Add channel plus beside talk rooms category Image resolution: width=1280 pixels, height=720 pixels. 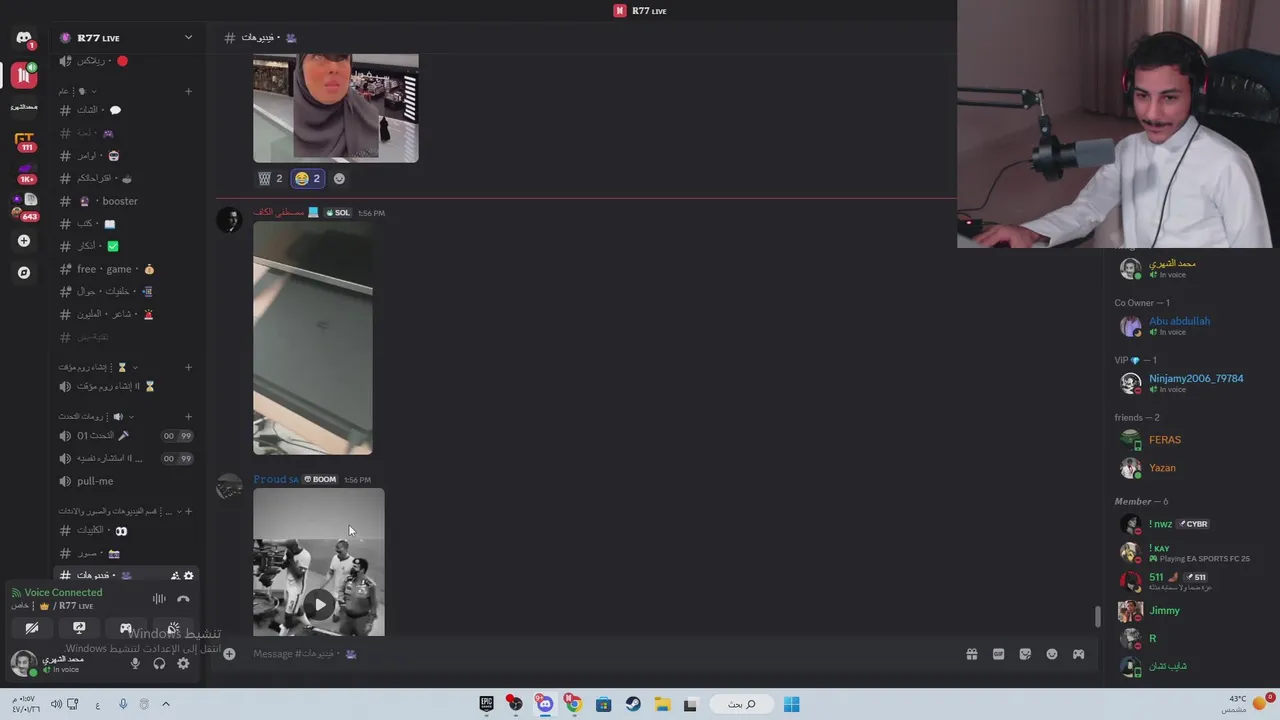click(188, 416)
